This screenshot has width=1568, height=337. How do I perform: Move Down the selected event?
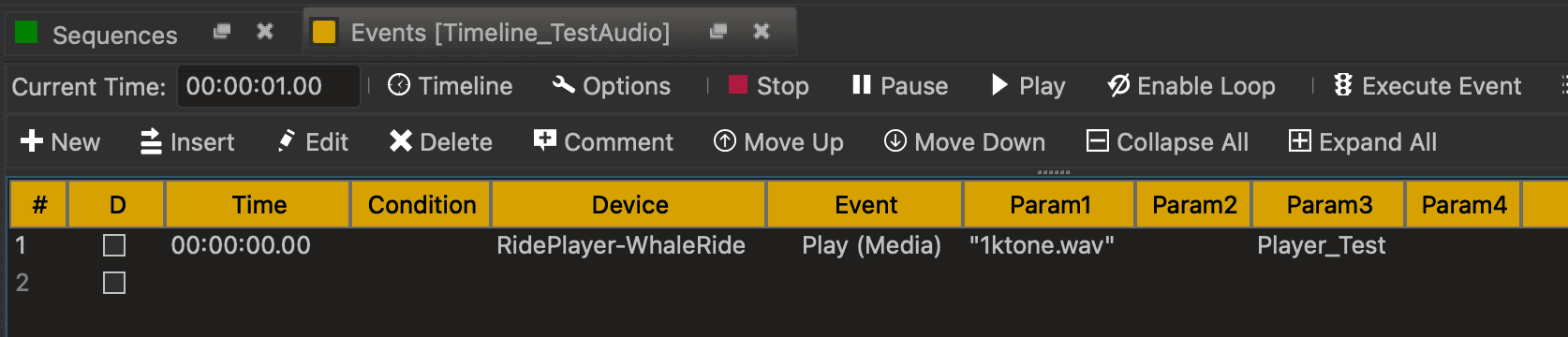(x=965, y=142)
